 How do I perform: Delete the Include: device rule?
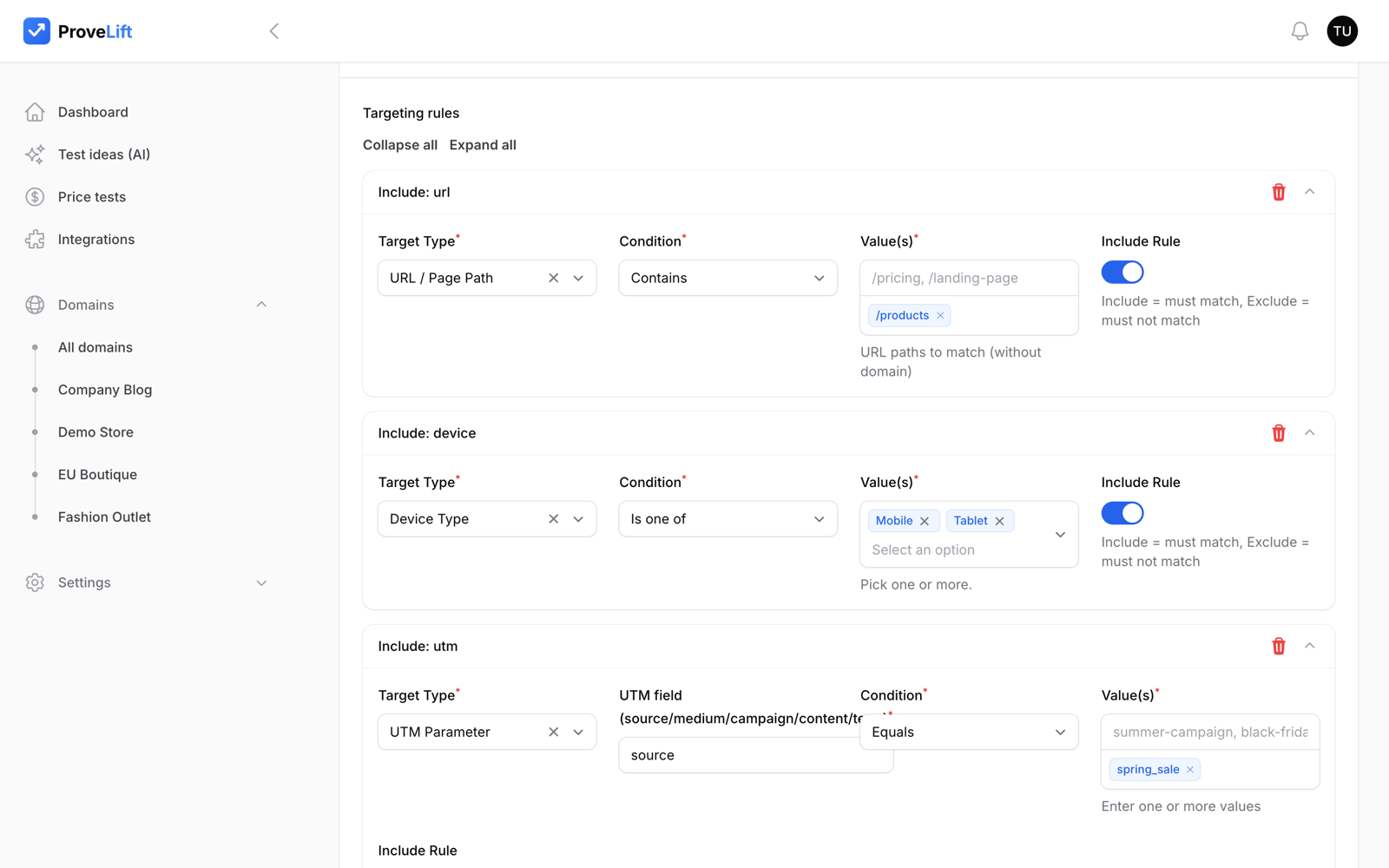[x=1279, y=433]
